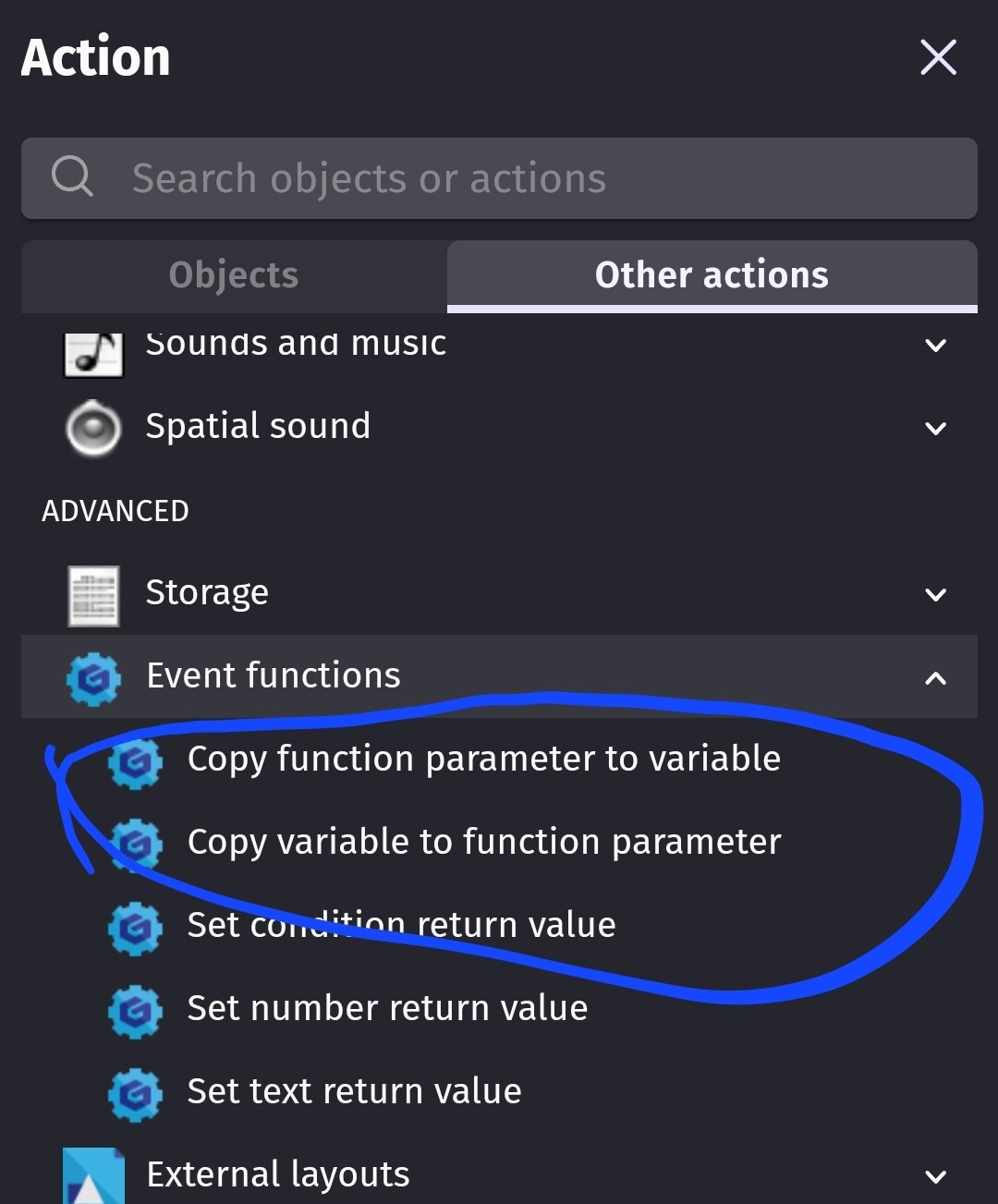This screenshot has width=998, height=1204.
Task: Choose Set condition return value action
Action: pos(401,925)
